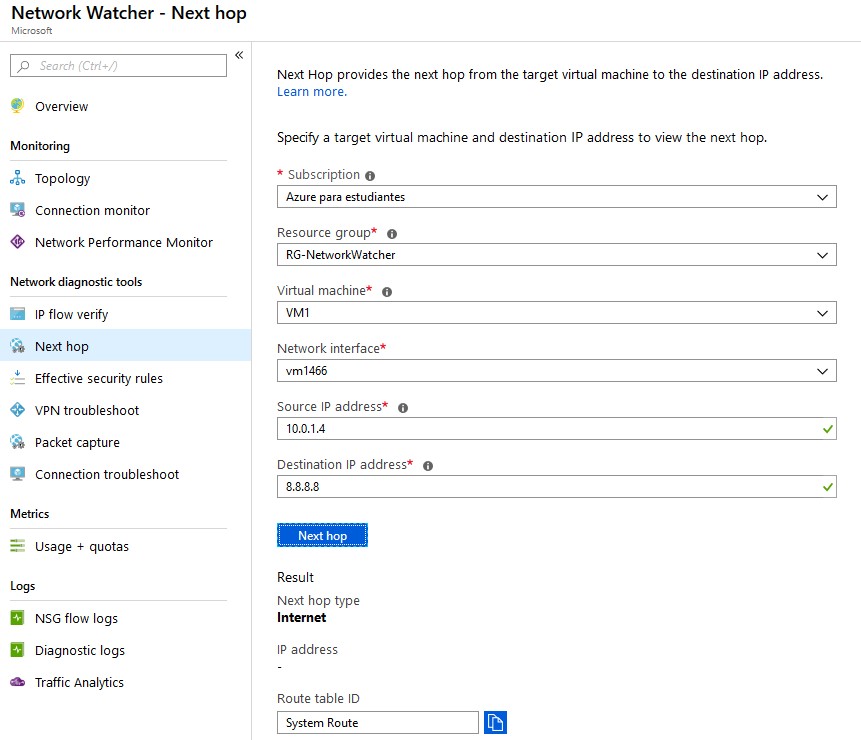Screen dimensions: 861x740
Task: Follow the Learn more link
Action: point(312,92)
